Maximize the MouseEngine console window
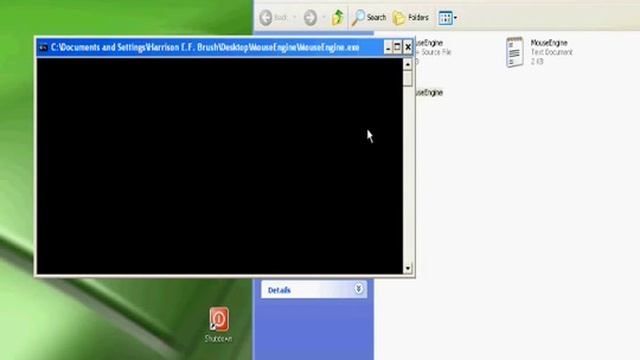 point(398,48)
